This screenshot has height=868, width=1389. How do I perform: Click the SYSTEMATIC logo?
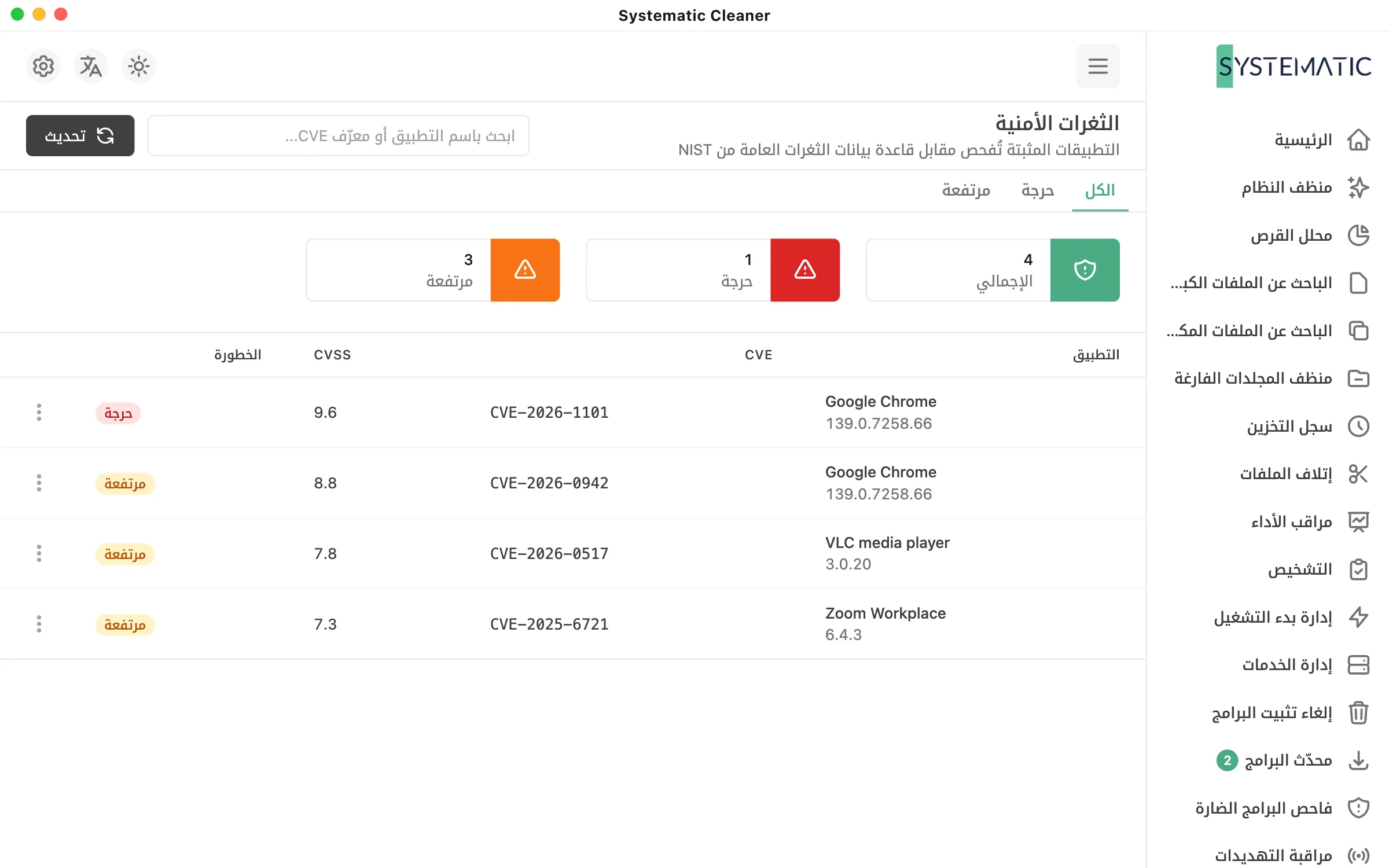click(1294, 67)
